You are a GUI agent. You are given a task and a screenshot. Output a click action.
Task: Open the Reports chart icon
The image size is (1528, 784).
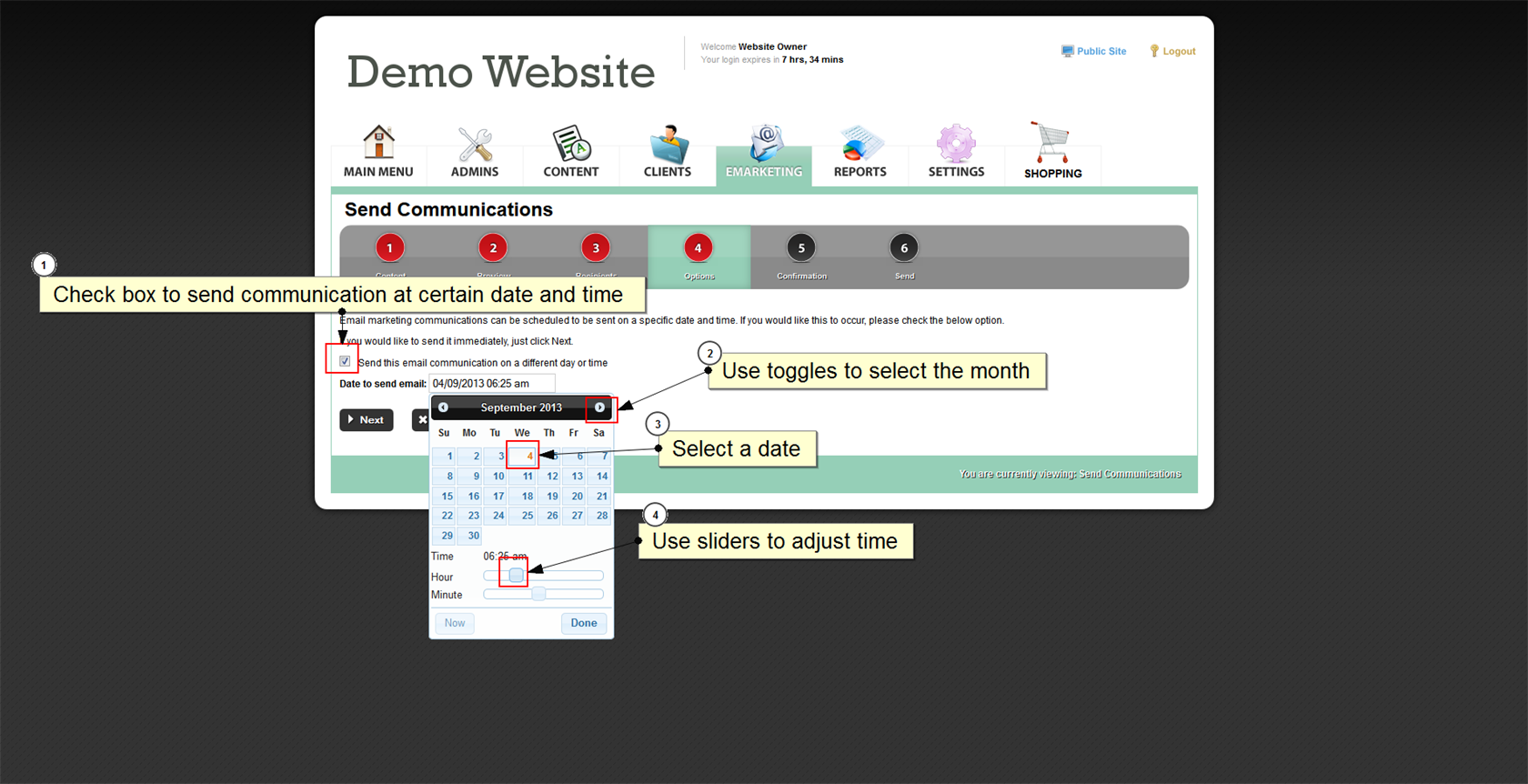[860, 144]
